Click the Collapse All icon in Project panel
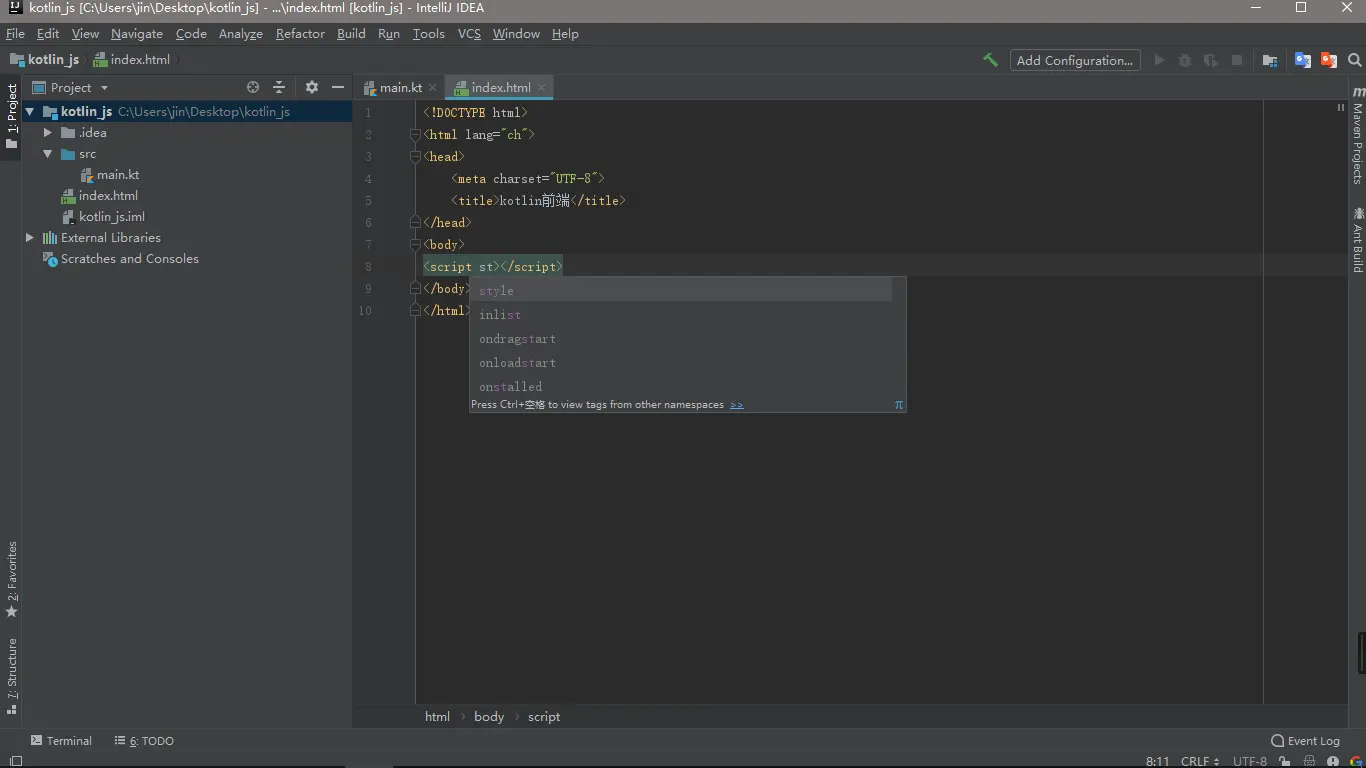The height and width of the screenshot is (768, 1366). [279, 87]
